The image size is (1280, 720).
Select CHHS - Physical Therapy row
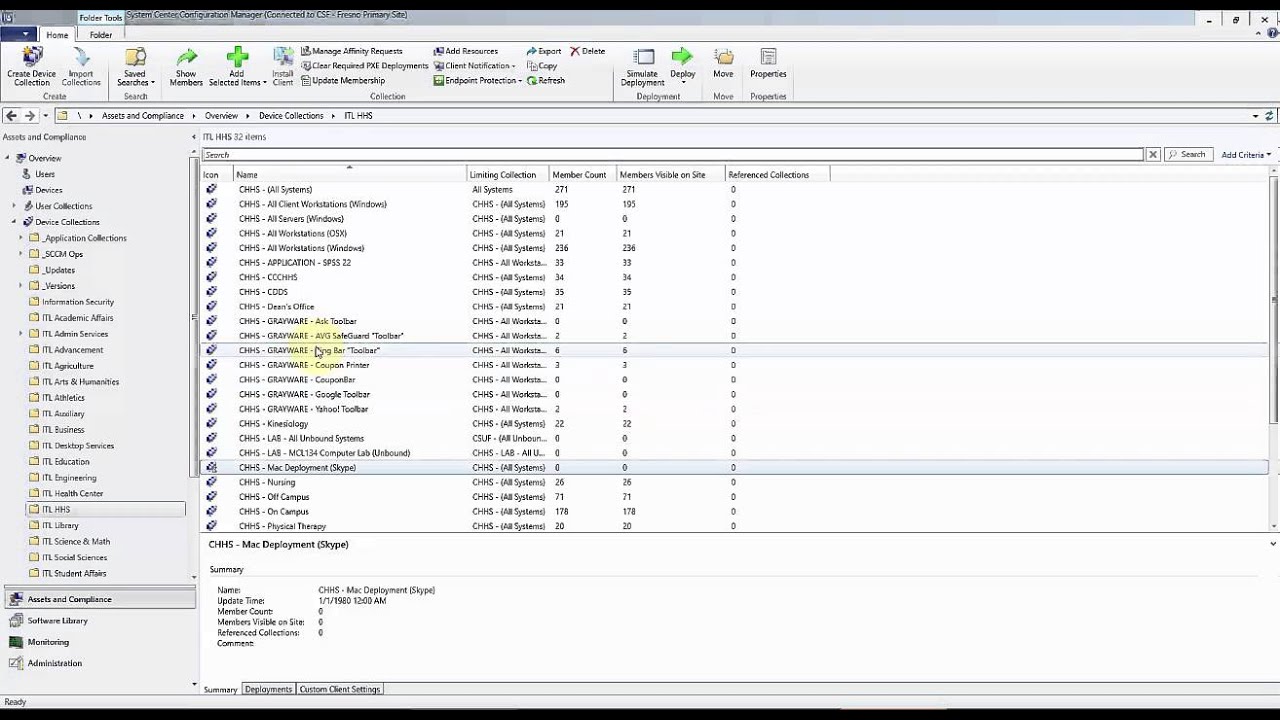(x=735, y=526)
